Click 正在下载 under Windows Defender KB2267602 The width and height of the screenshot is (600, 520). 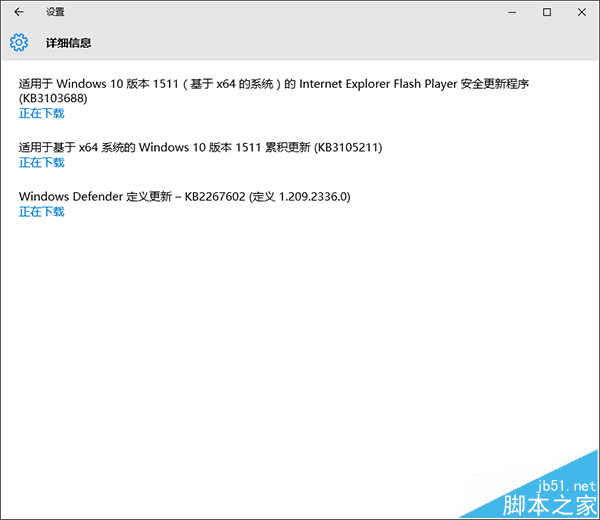(42, 212)
